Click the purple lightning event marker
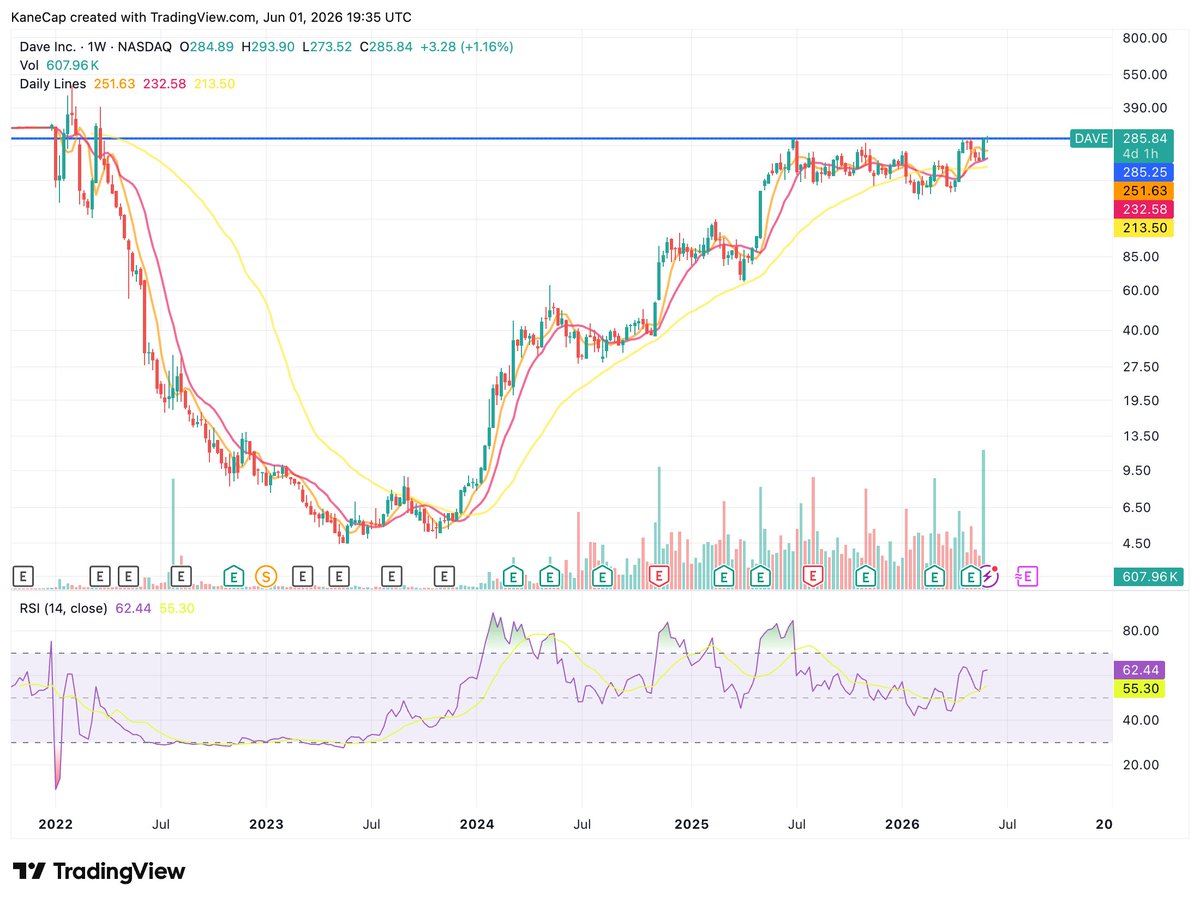1200x904 pixels. click(988, 575)
